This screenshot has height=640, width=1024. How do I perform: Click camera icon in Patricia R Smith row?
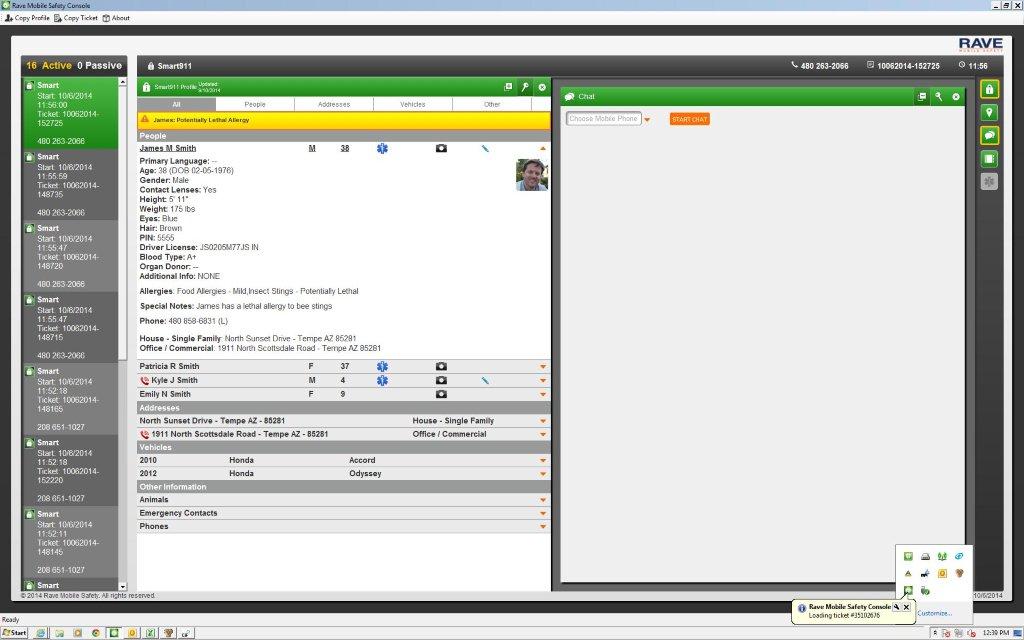(441, 366)
